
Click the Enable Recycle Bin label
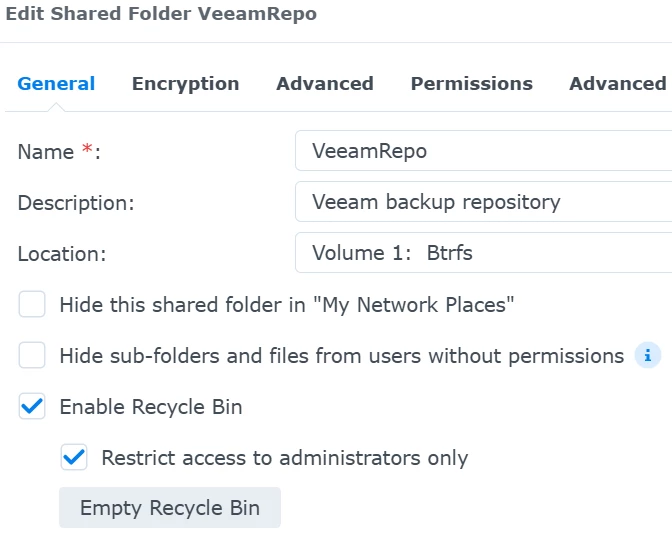pyautogui.click(x=151, y=406)
